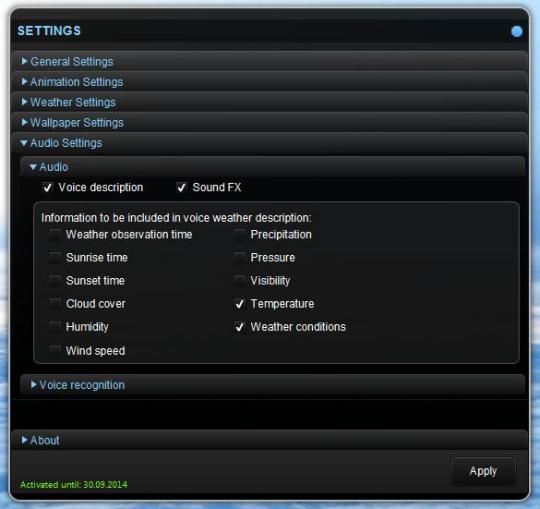540x509 pixels.
Task: Expand the Weather Settings section
Action: pyautogui.click(x=269, y=102)
